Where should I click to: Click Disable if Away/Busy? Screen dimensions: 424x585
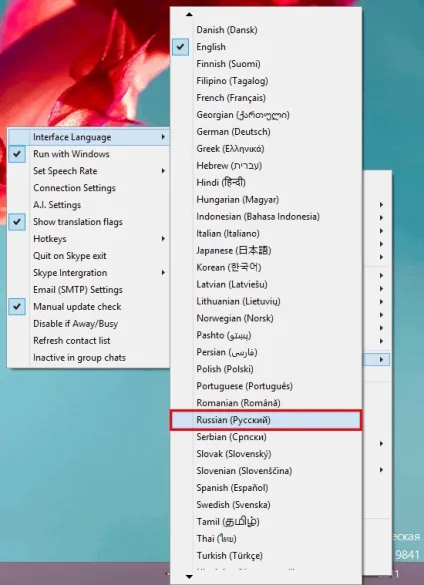88,324
